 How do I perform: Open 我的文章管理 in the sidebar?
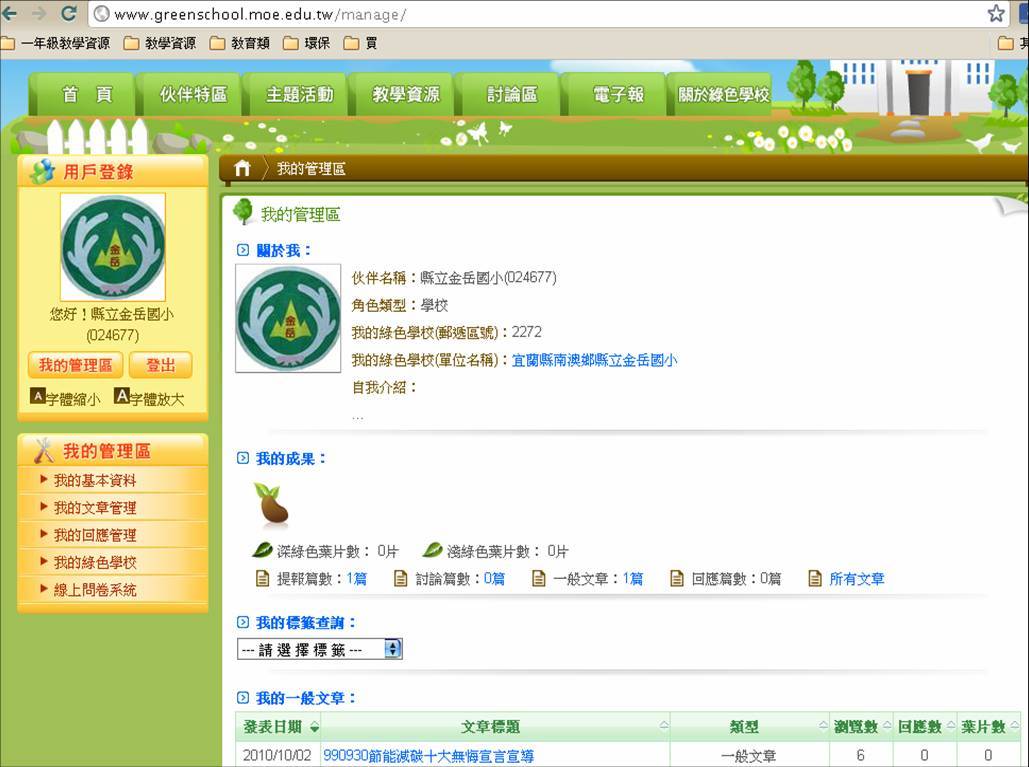pos(95,508)
